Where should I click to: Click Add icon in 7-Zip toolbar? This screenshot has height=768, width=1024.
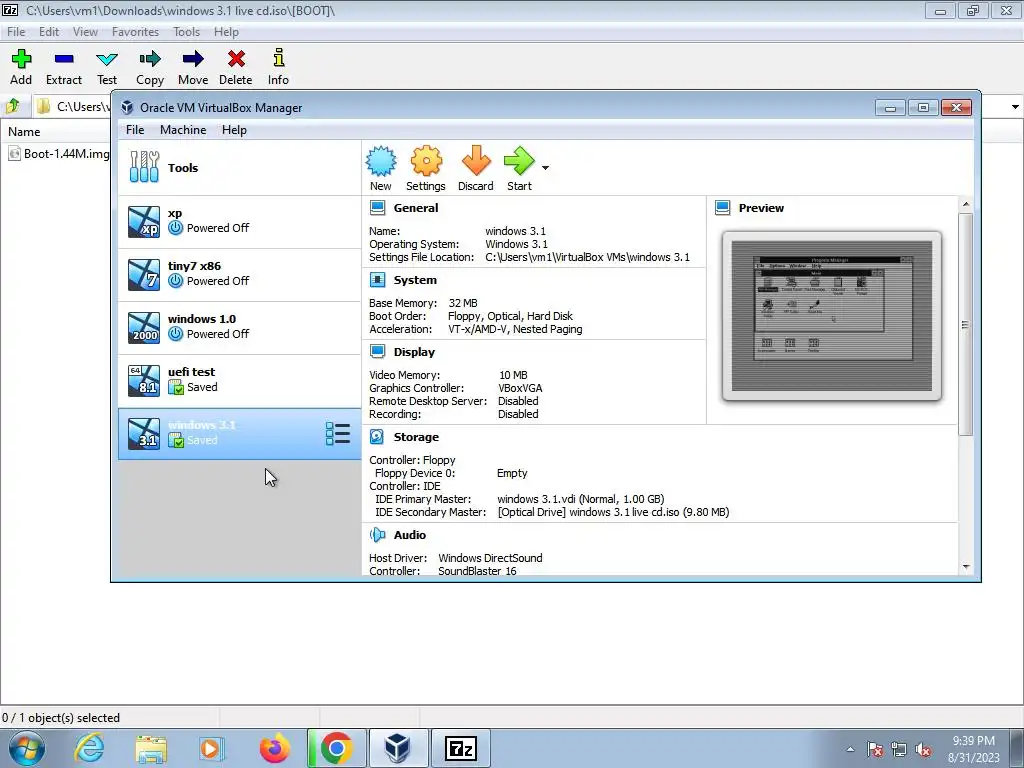[21, 67]
